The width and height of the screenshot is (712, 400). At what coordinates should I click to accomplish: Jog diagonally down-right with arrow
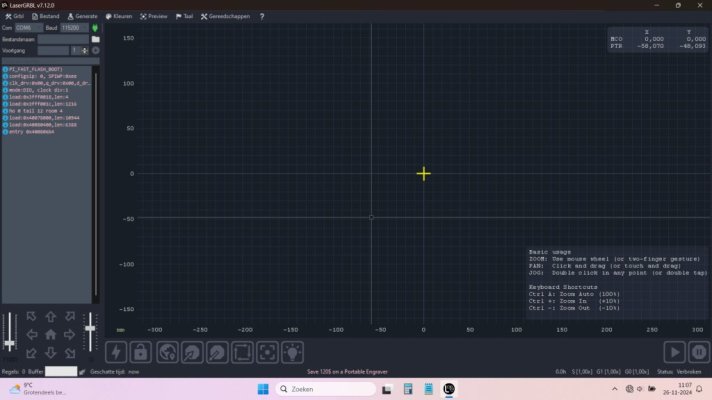point(70,353)
